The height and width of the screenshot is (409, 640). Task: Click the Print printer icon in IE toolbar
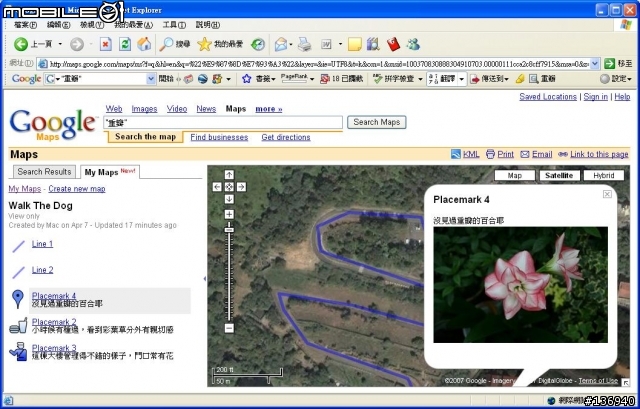point(304,44)
